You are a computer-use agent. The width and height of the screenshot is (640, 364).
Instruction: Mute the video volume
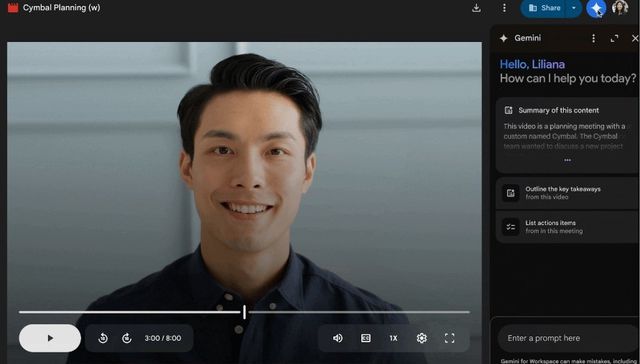coord(338,338)
